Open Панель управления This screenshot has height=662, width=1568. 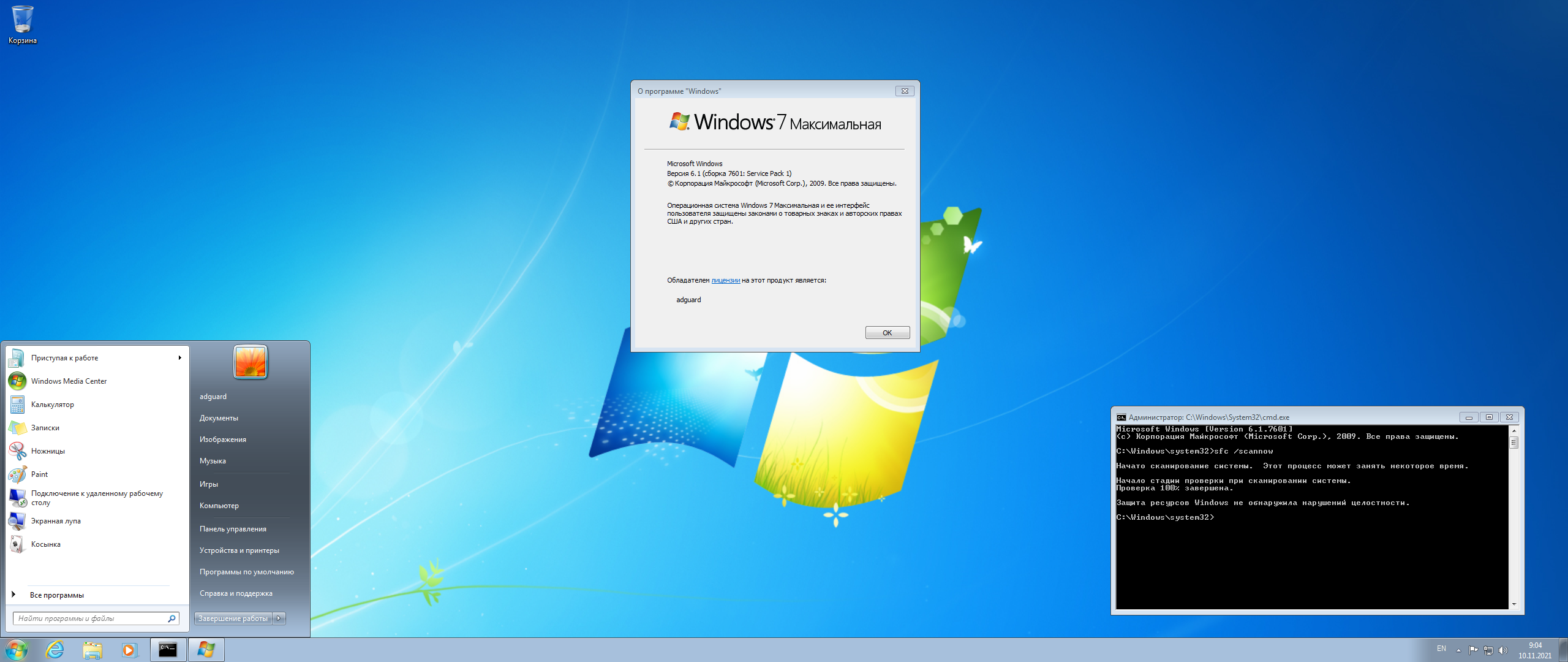pyautogui.click(x=233, y=529)
